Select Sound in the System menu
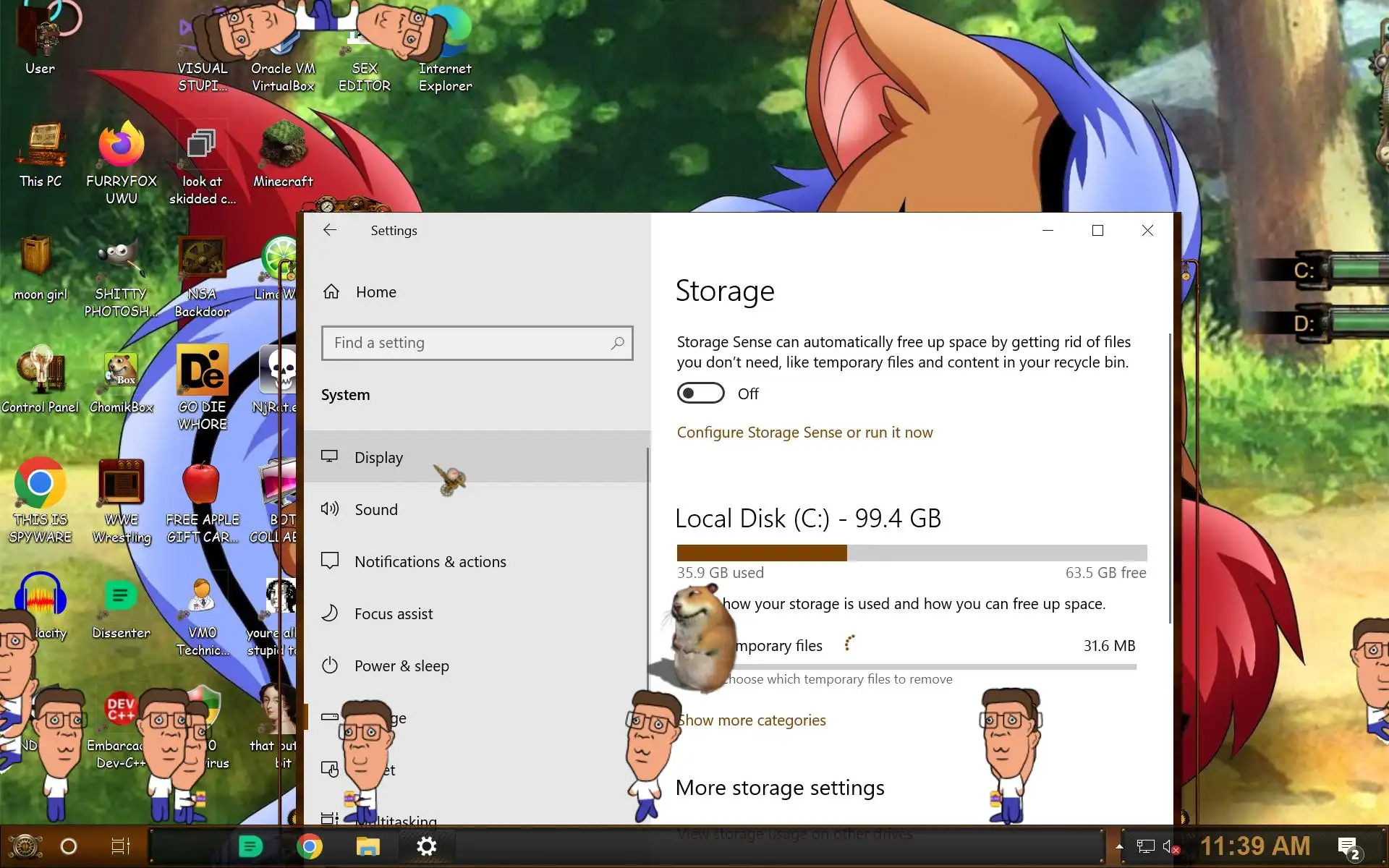 376,510
